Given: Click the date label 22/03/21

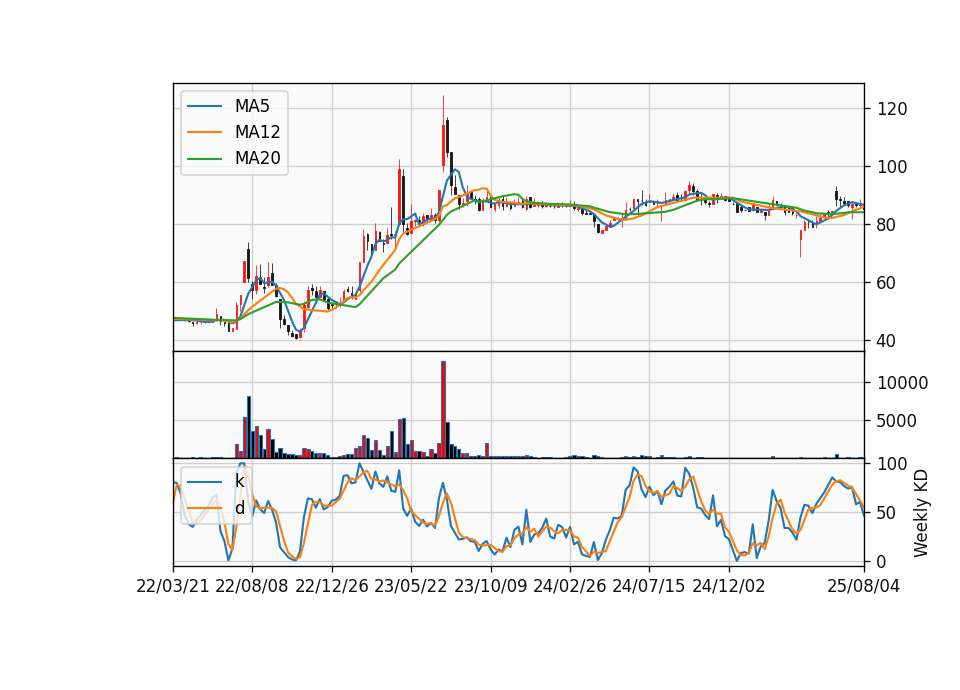Looking at the screenshot, I should [x=173, y=587].
